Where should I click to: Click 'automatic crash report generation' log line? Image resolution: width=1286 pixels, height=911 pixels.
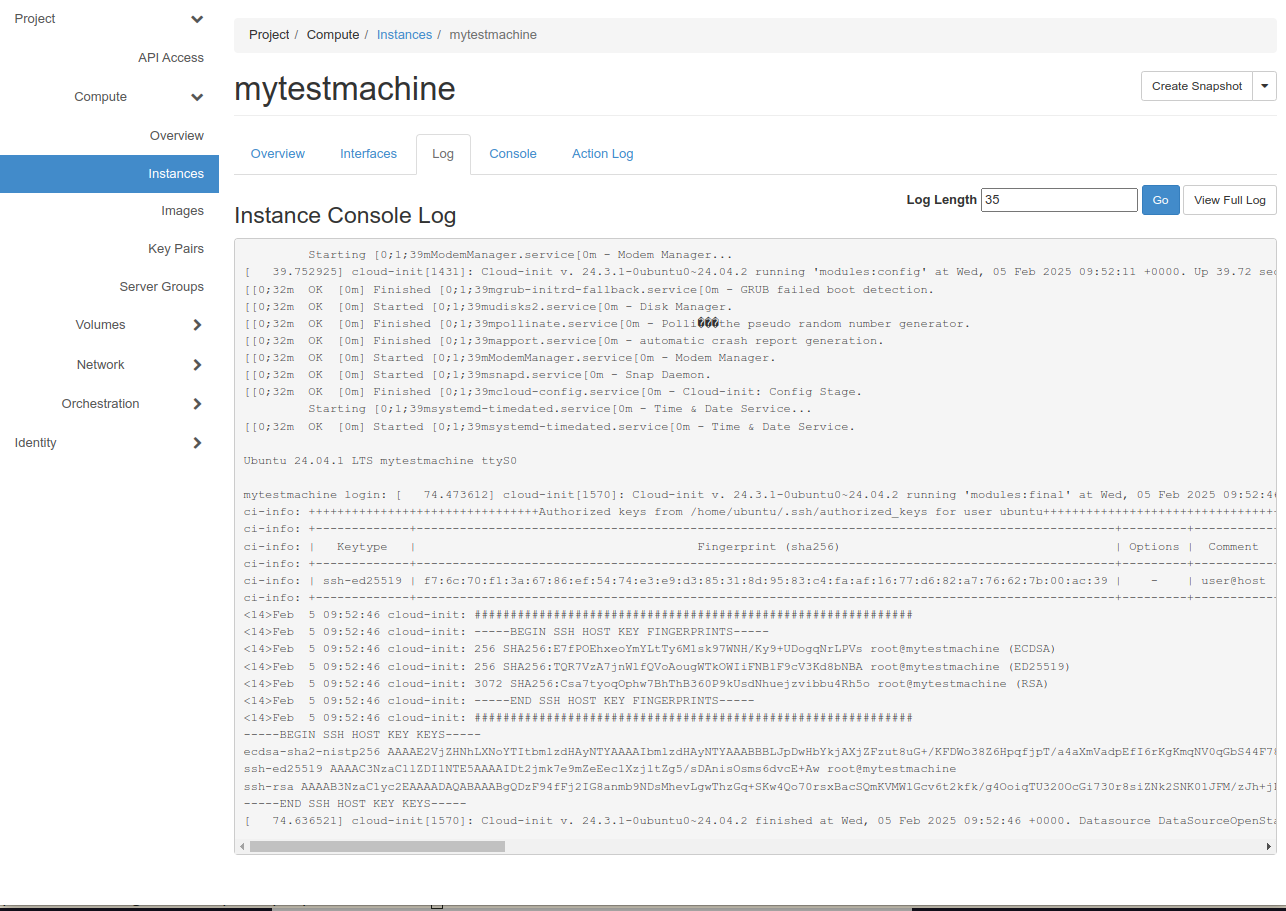564,341
